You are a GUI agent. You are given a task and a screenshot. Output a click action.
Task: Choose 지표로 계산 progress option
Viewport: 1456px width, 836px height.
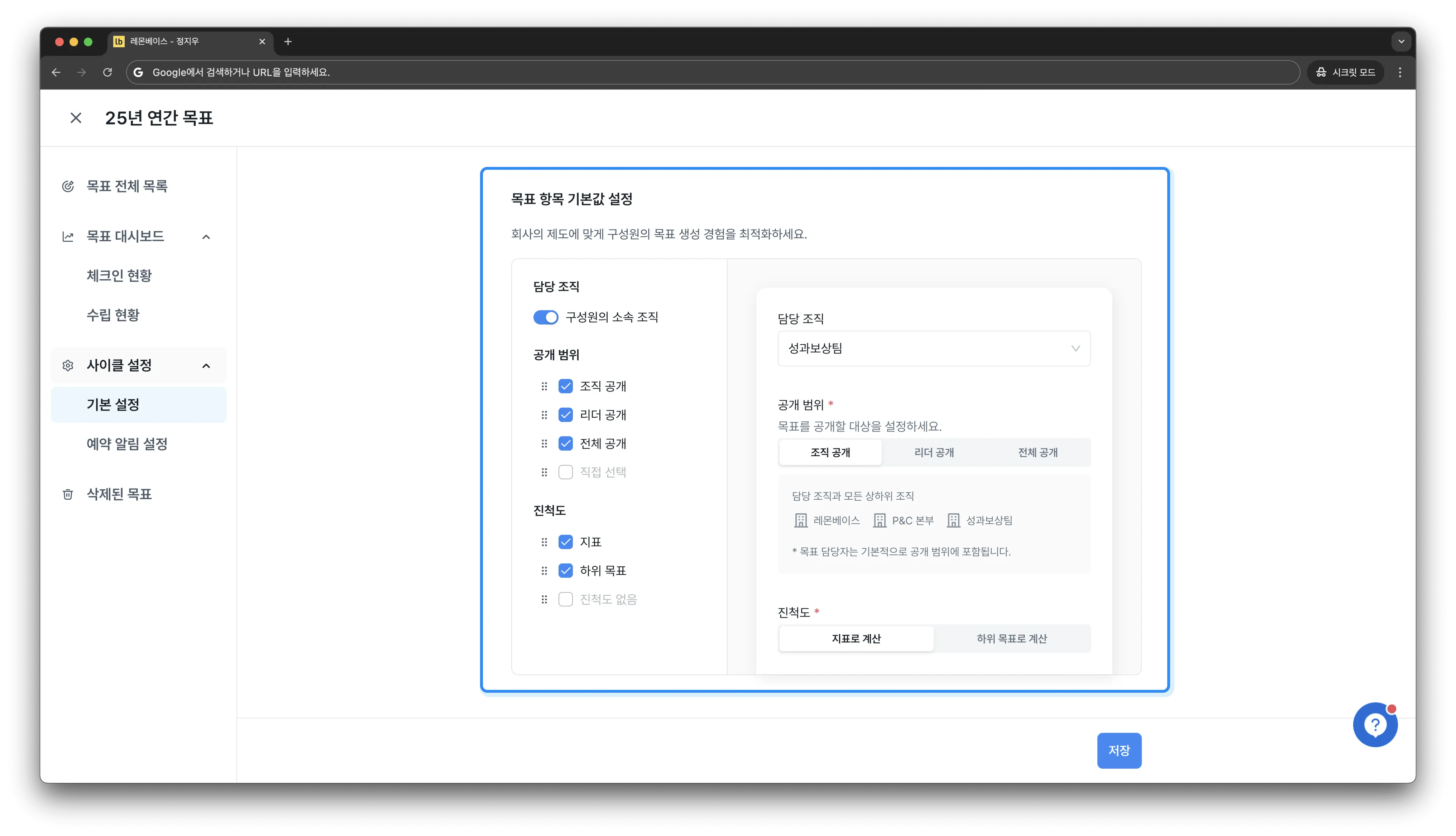856,639
